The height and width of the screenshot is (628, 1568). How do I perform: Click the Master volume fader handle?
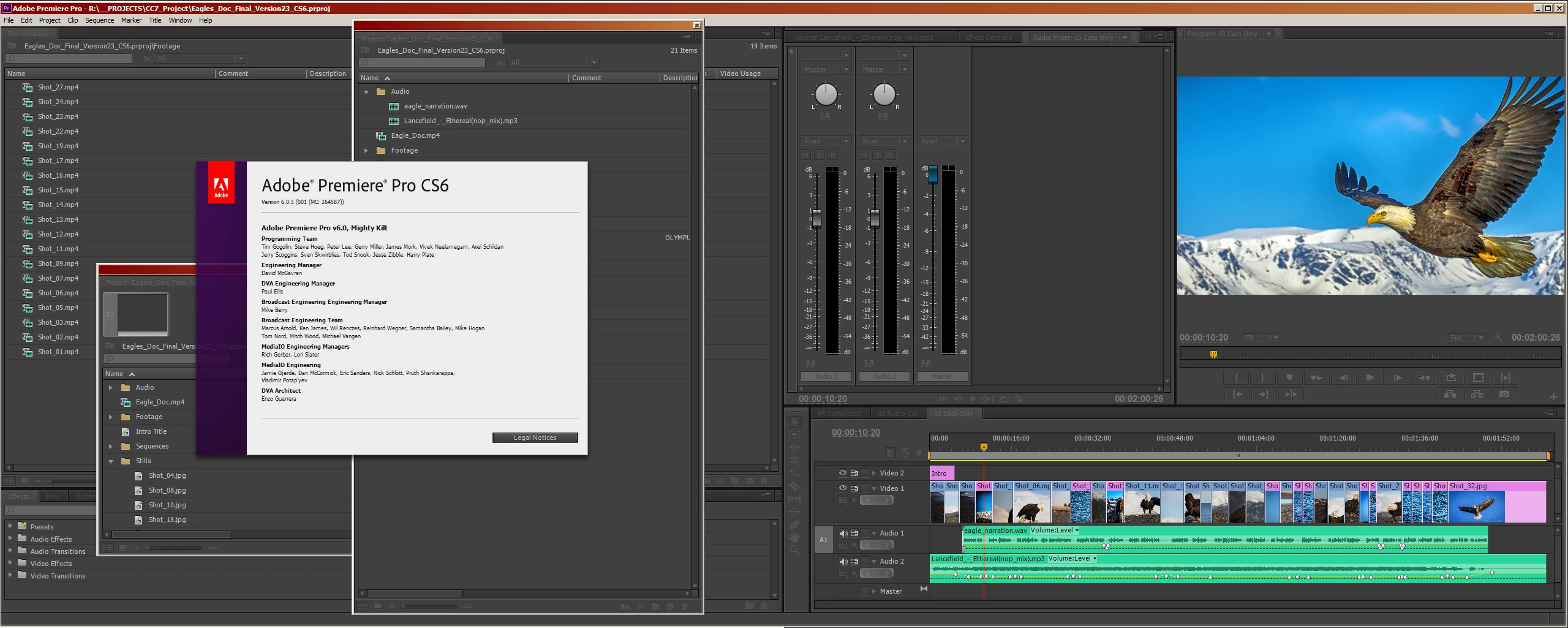pos(933,175)
